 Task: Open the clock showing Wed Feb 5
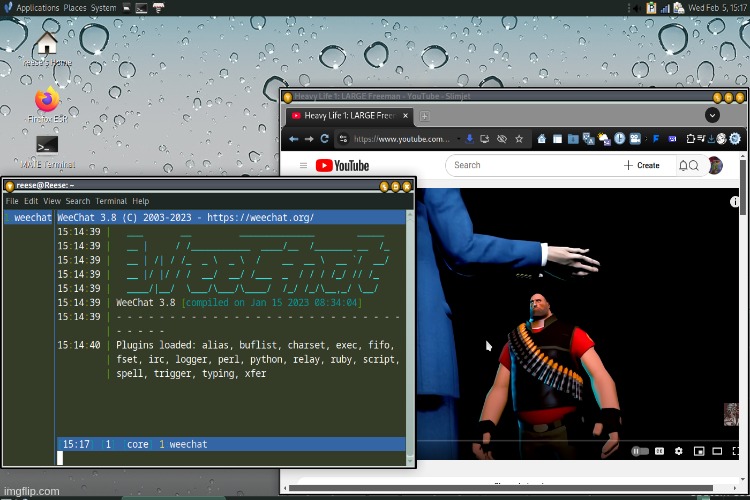pyautogui.click(x=717, y=8)
